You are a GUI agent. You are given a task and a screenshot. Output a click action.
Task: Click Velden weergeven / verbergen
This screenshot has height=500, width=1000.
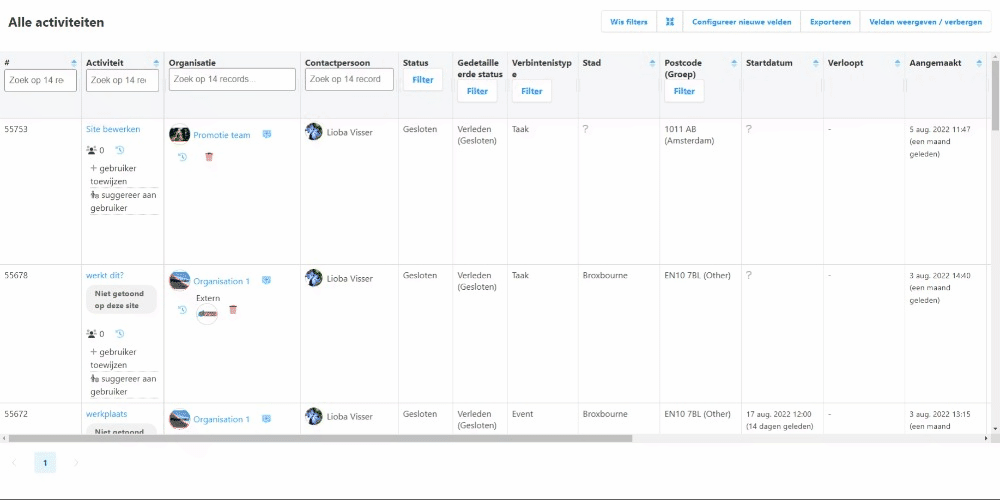pyautogui.click(x=925, y=22)
